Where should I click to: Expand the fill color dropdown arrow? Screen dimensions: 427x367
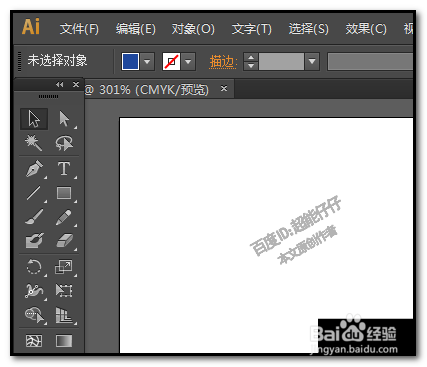tap(147, 61)
